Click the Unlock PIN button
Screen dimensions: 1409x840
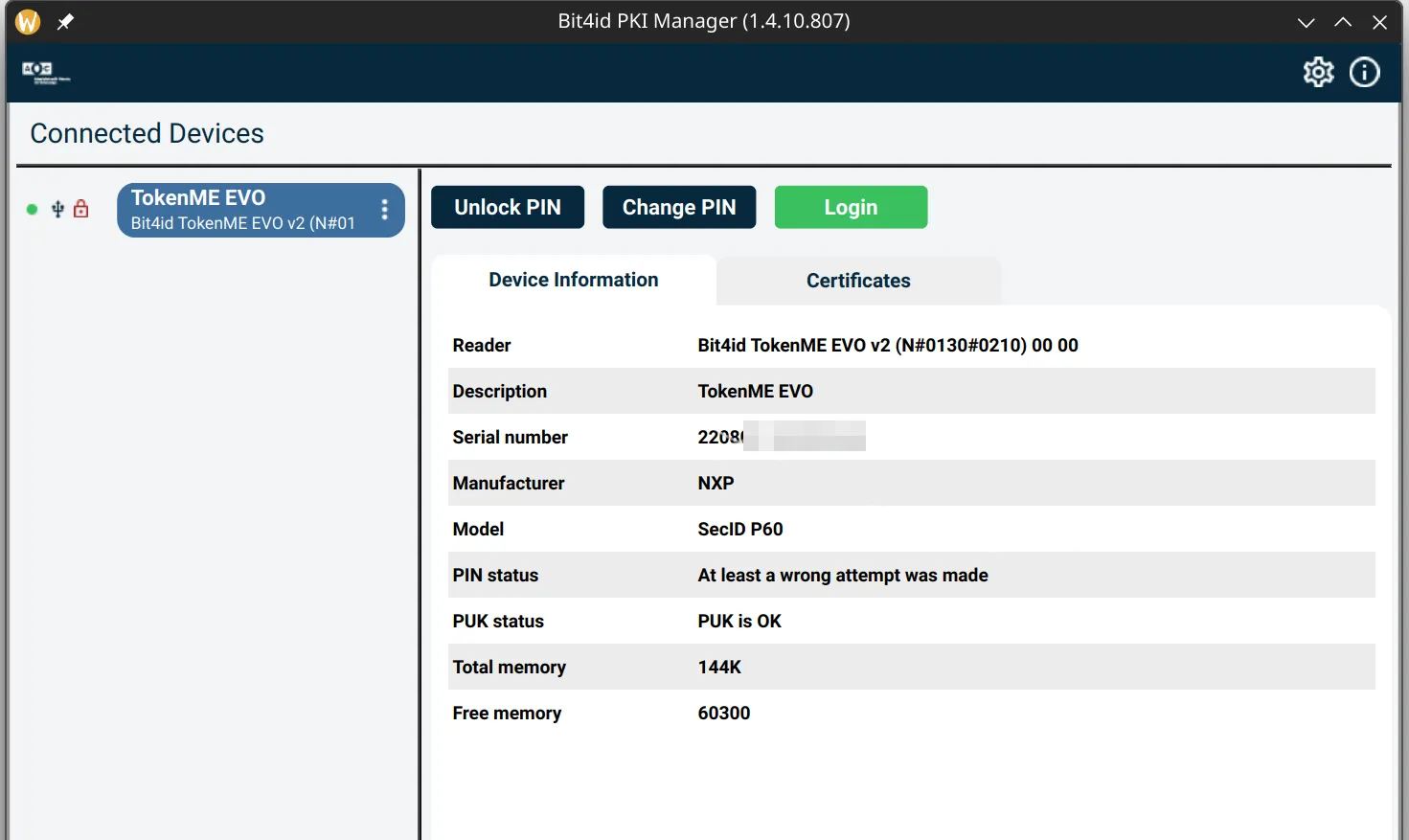[x=508, y=207]
